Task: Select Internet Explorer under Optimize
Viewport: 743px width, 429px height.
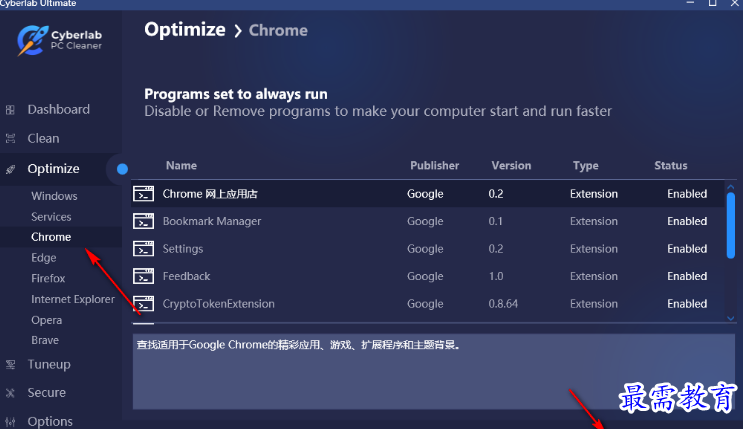Action: tap(73, 299)
